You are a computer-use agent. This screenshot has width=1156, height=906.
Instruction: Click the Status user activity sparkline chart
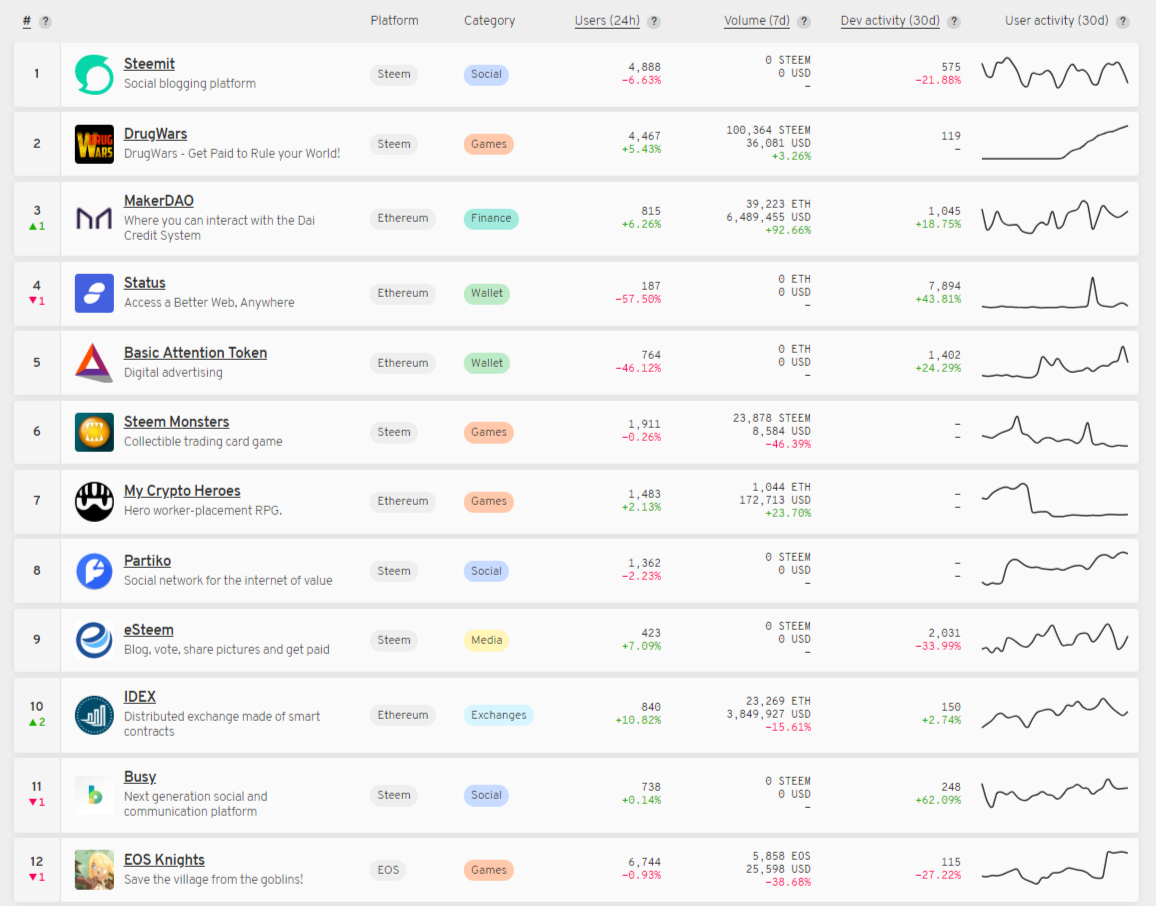click(1055, 293)
